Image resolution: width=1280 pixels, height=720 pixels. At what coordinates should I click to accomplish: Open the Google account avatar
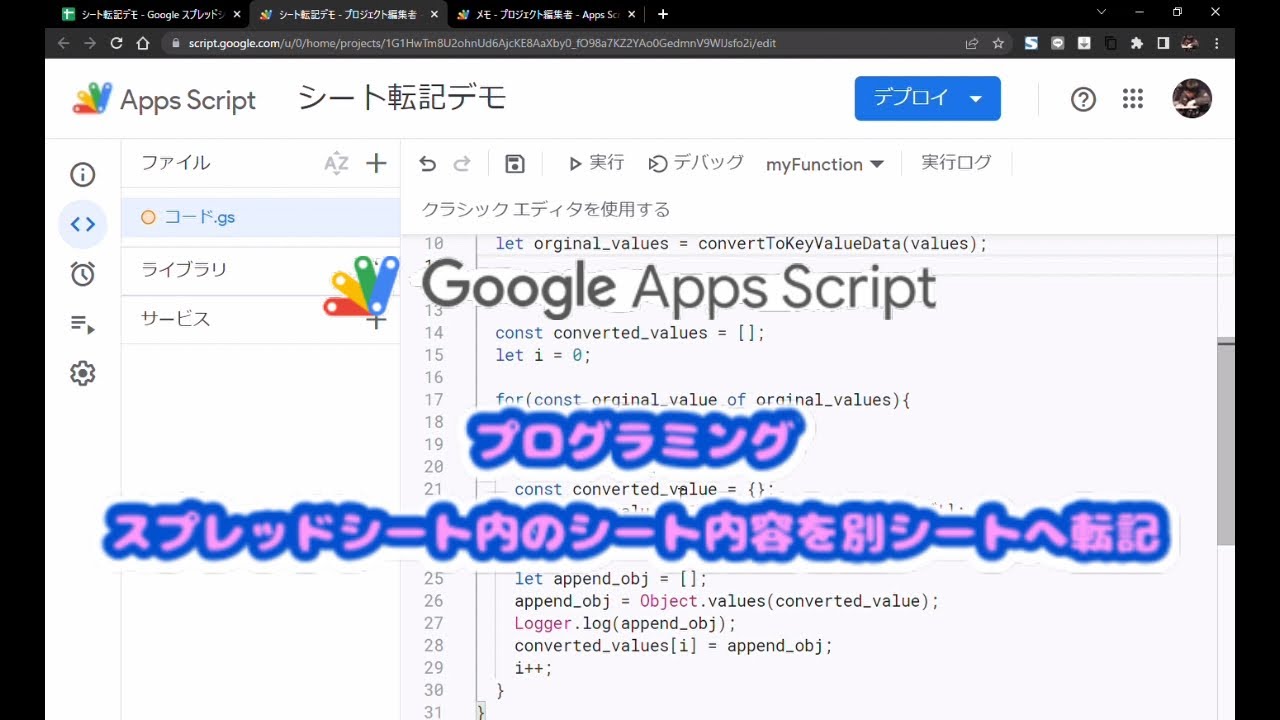click(1192, 99)
